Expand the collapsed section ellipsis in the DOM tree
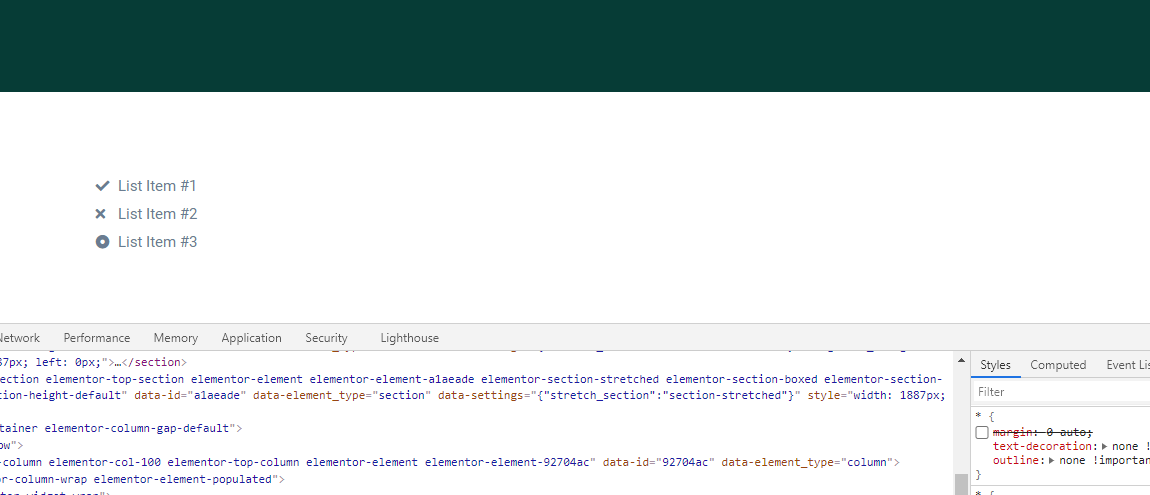Screen dimensions: 1150x495 (x=117, y=362)
